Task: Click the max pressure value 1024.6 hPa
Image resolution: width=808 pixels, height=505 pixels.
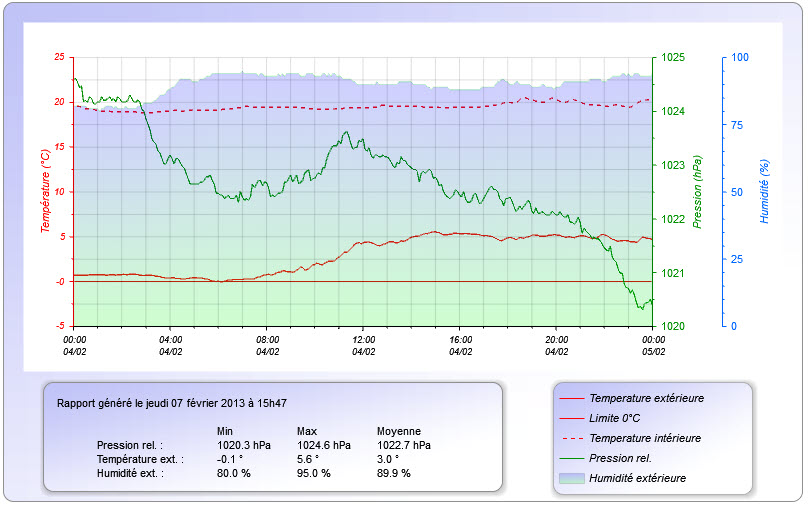Action: pos(324,445)
